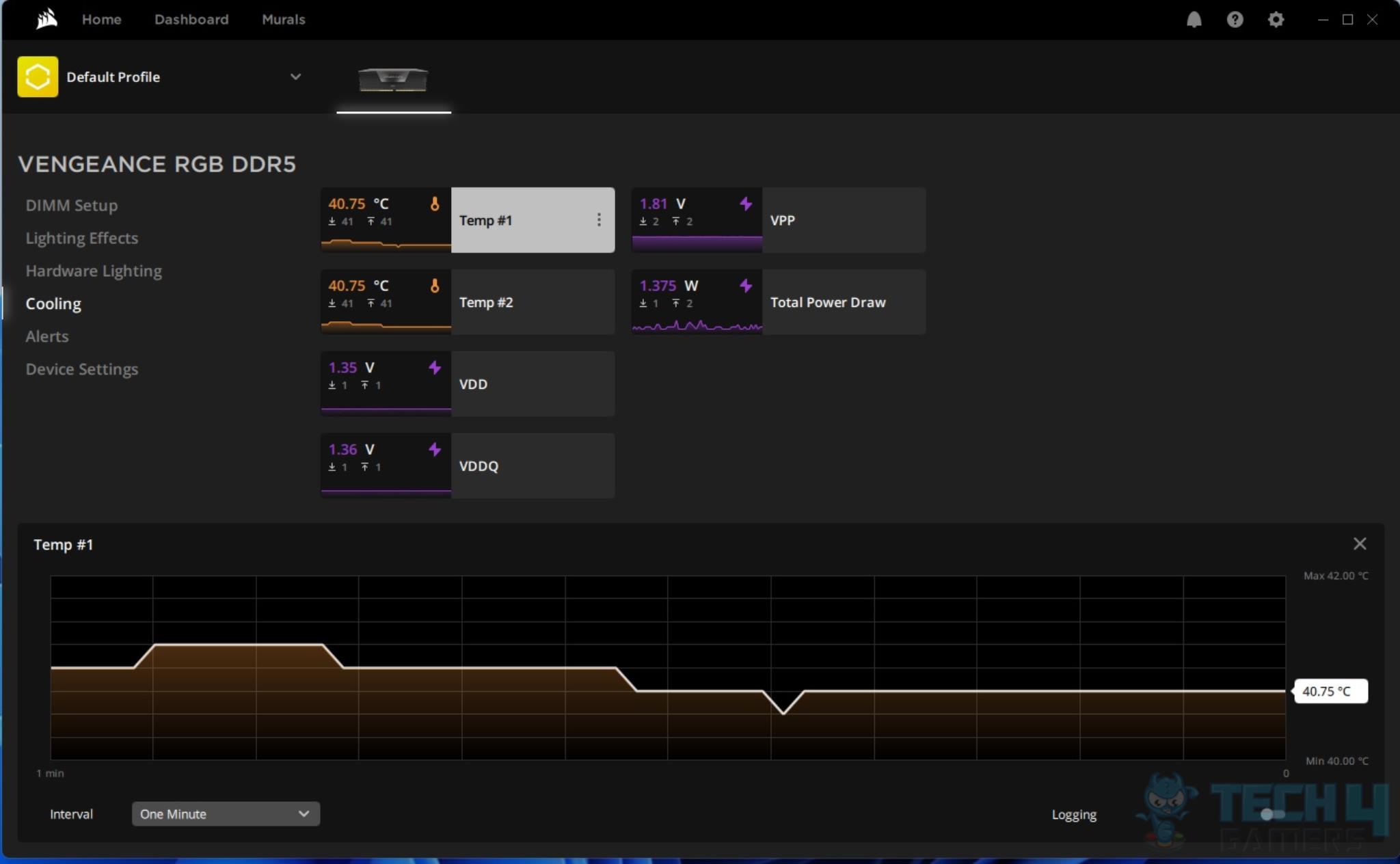The image size is (1400, 864).
Task: Expand the Default Profile chevron
Action: click(x=295, y=77)
